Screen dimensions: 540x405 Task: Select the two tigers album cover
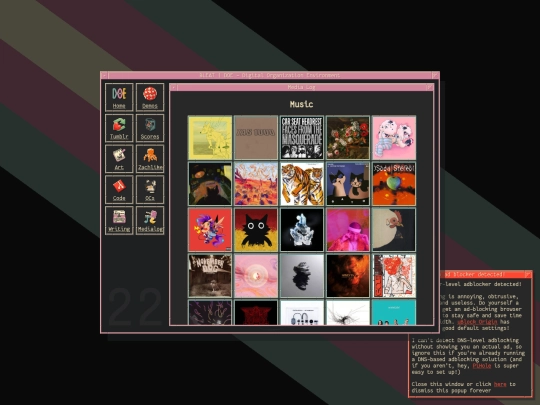tap(302, 184)
